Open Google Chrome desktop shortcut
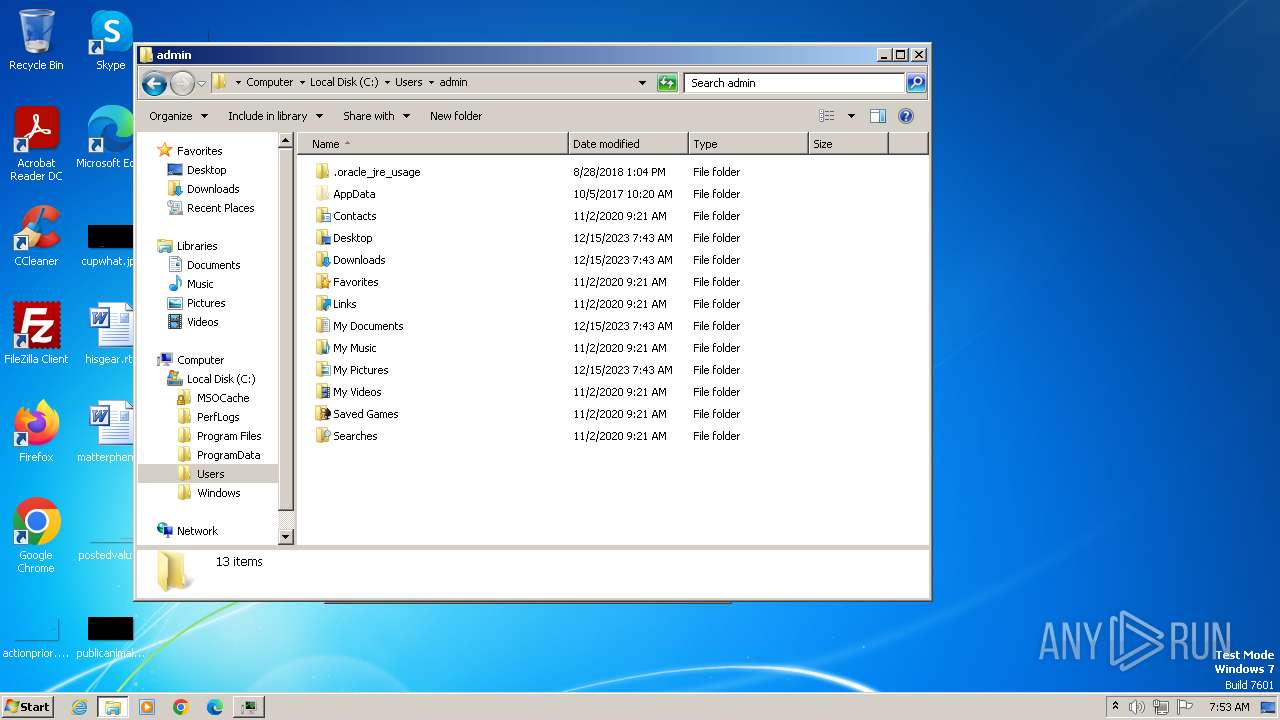This screenshot has height=720, width=1280. pos(36,536)
